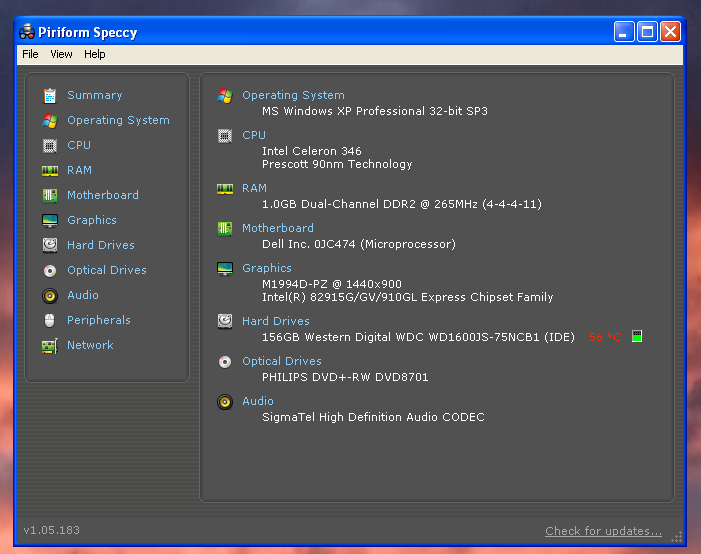Click SigmaTel High Definition Audio CODEC text
The image size is (701, 554).
point(373,417)
